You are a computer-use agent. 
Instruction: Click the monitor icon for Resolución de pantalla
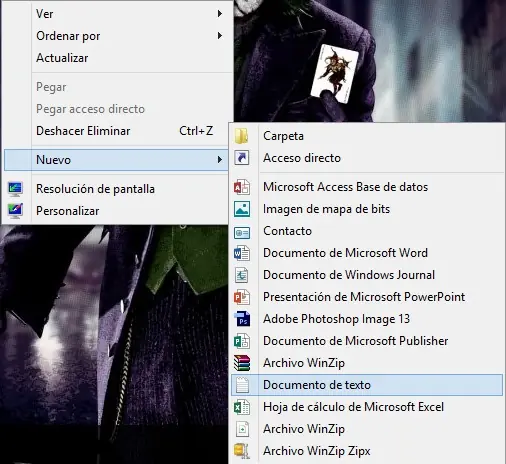coord(15,189)
